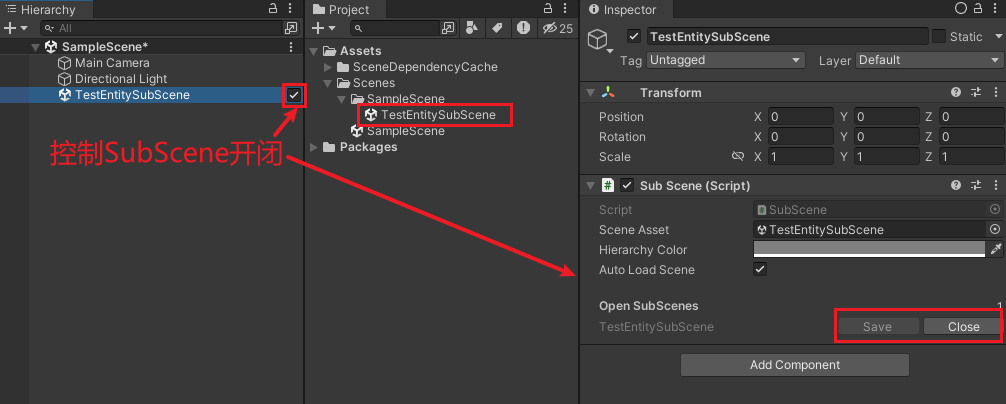The image size is (1006, 404).
Task: Search by label in Project
Action: coord(497,28)
